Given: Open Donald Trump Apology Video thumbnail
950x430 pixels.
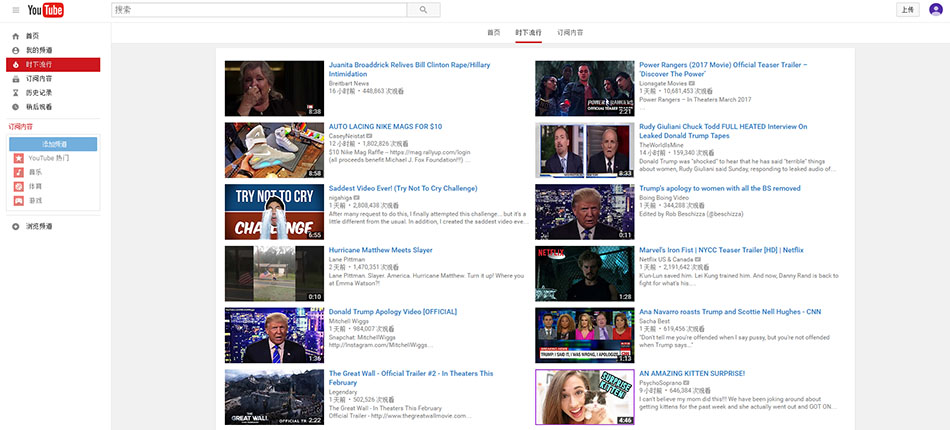Looking at the screenshot, I should click(x=274, y=336).
